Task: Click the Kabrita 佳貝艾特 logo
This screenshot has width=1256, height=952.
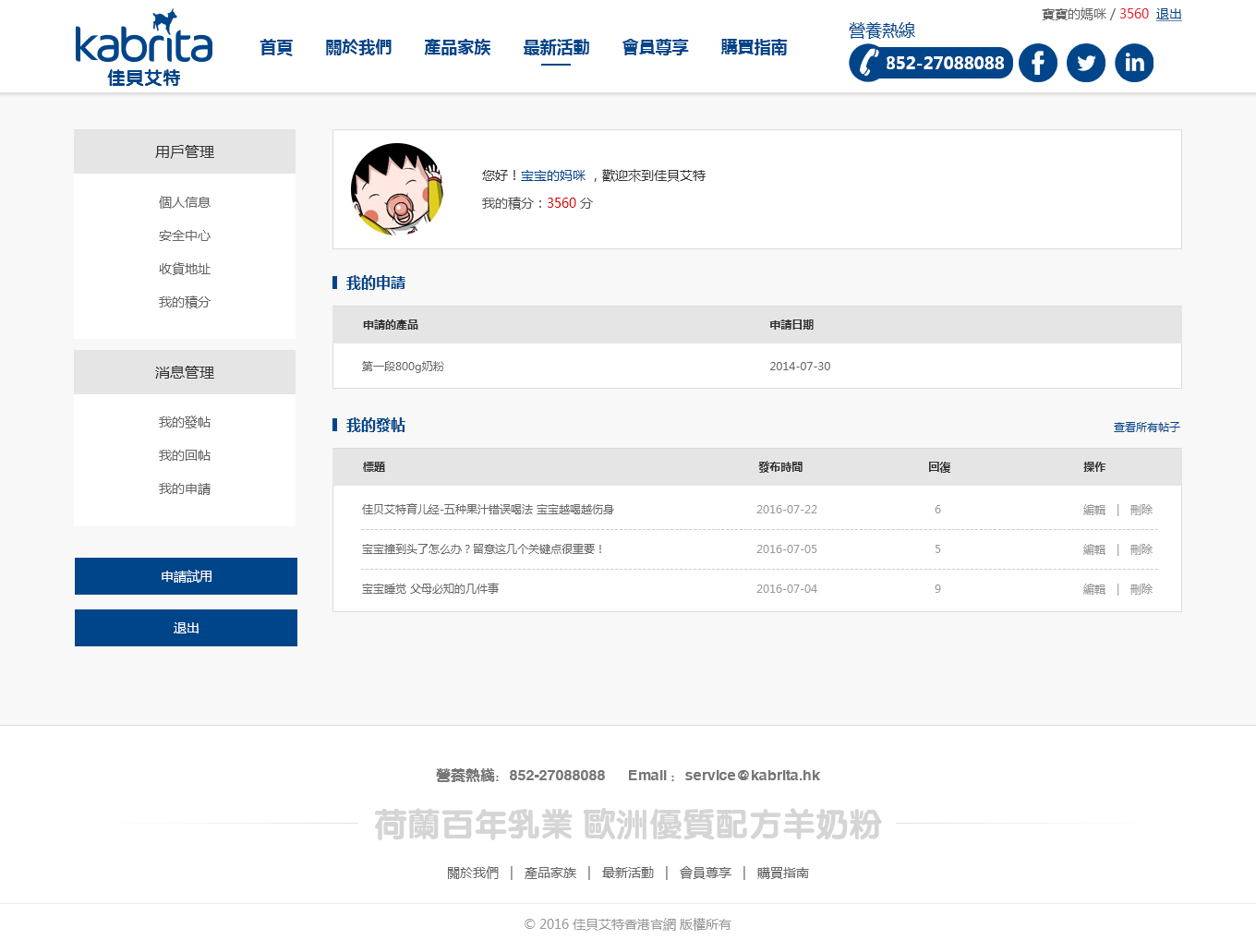Action: (144, 48)
